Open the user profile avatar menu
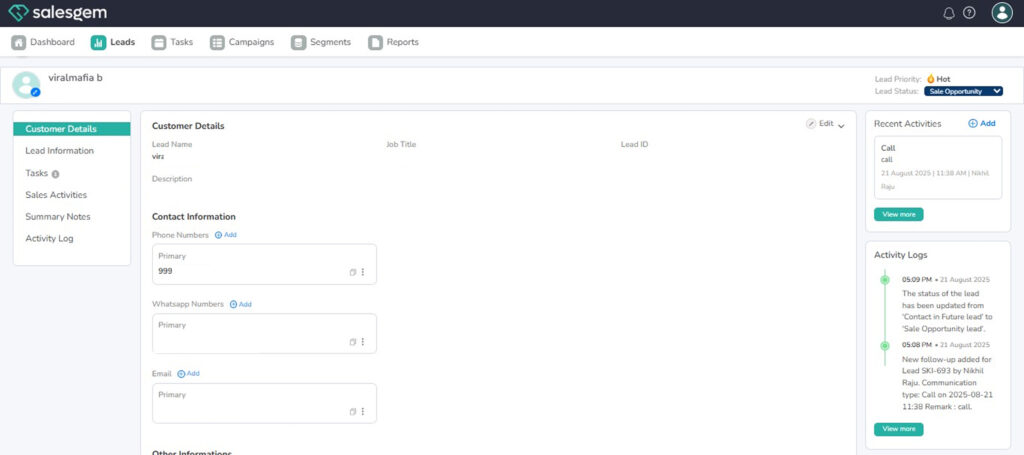This screenshot has height=455, width=1024. point(1001,13)
